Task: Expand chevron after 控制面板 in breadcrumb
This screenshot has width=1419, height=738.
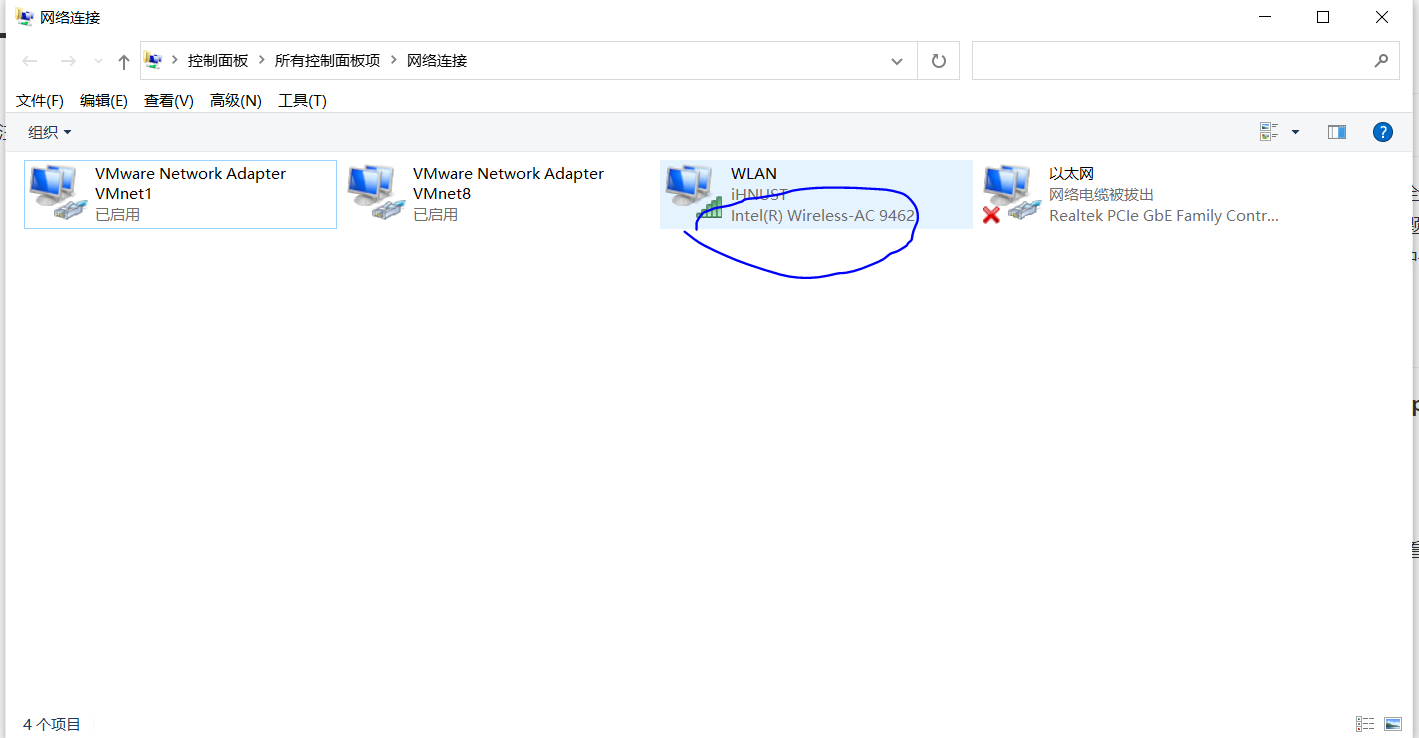Action: pos(262,60)
